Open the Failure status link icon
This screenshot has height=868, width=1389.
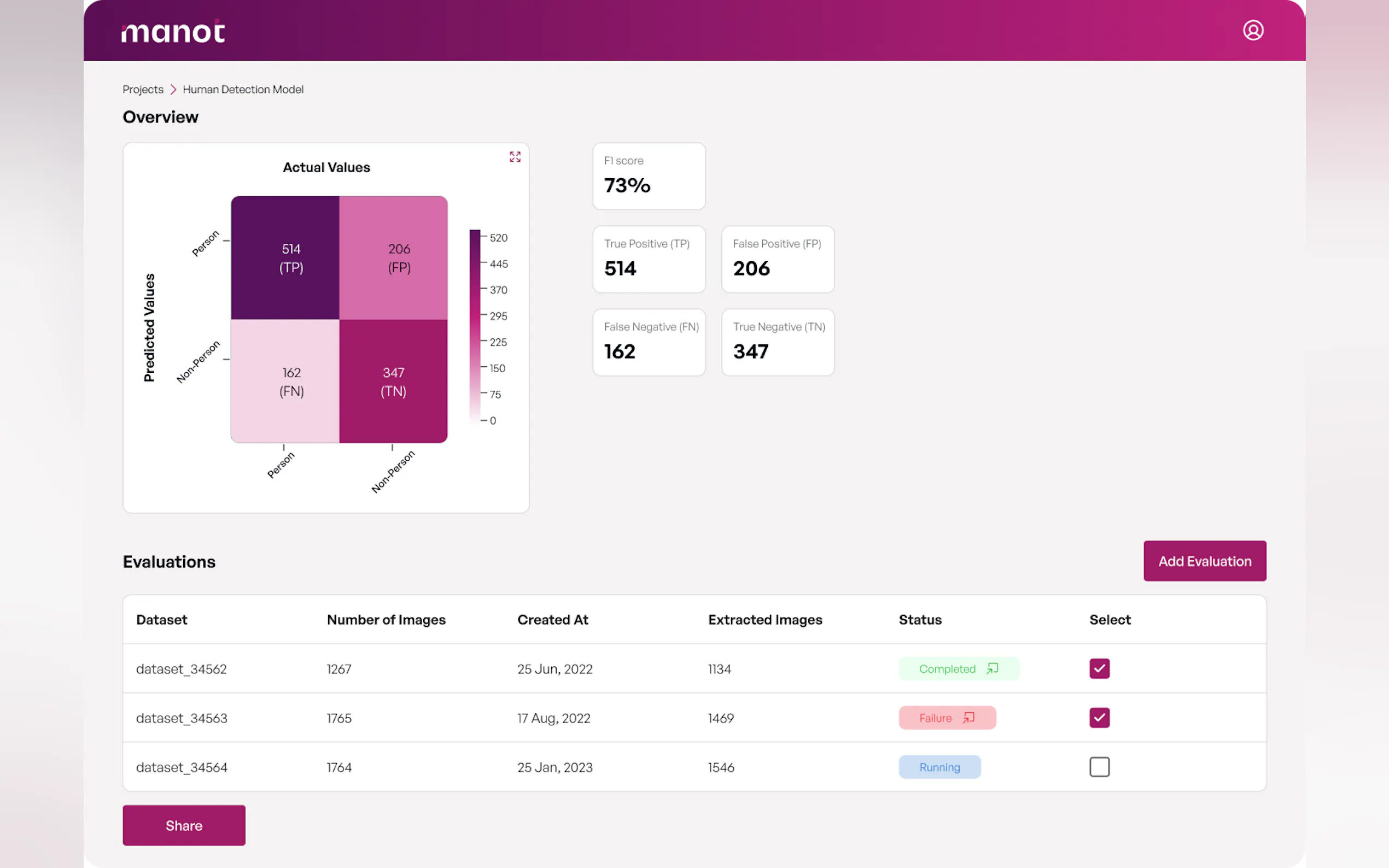click(x=968, y=718)
